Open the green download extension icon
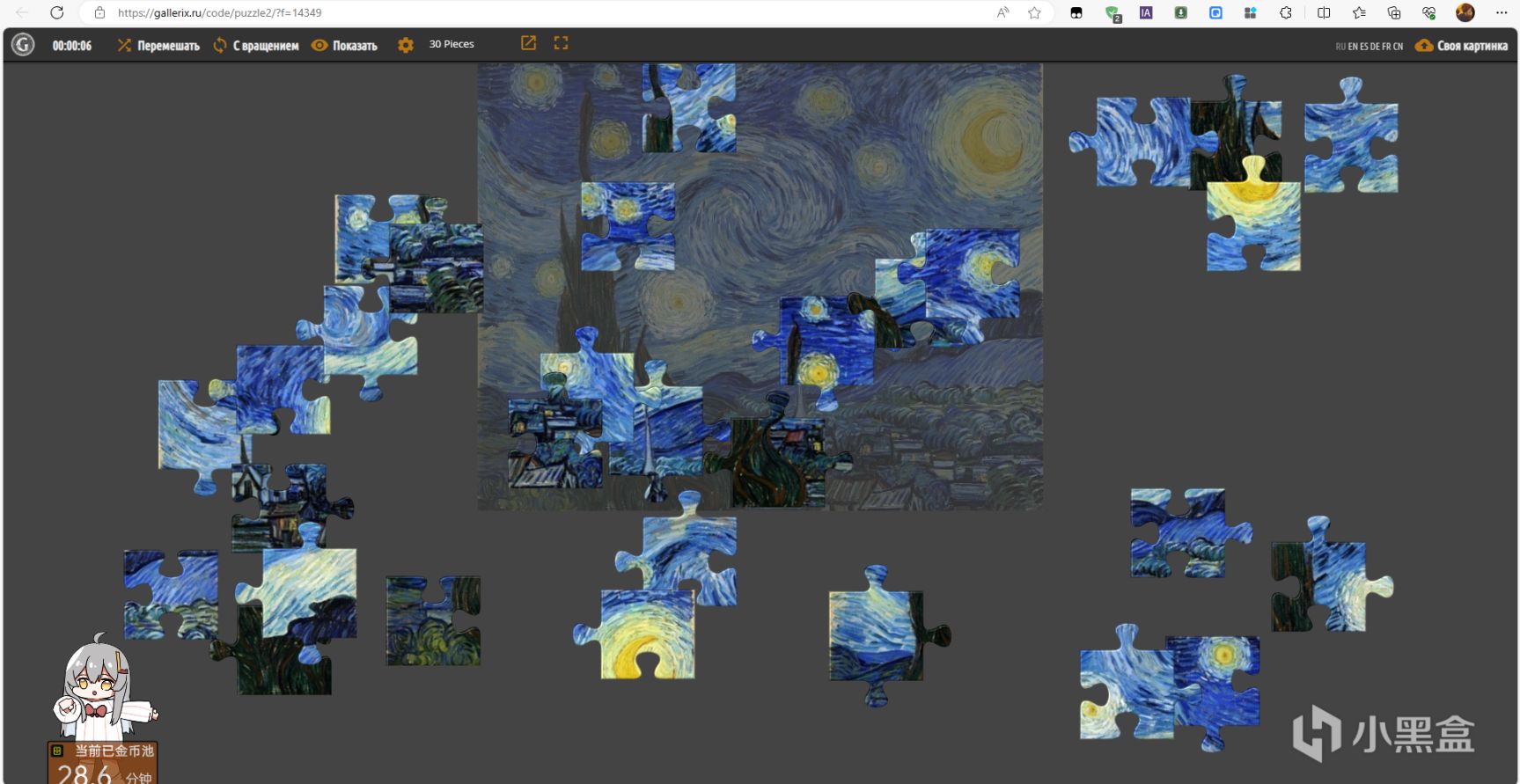 pyautogui.click(x=1181, y=12)
